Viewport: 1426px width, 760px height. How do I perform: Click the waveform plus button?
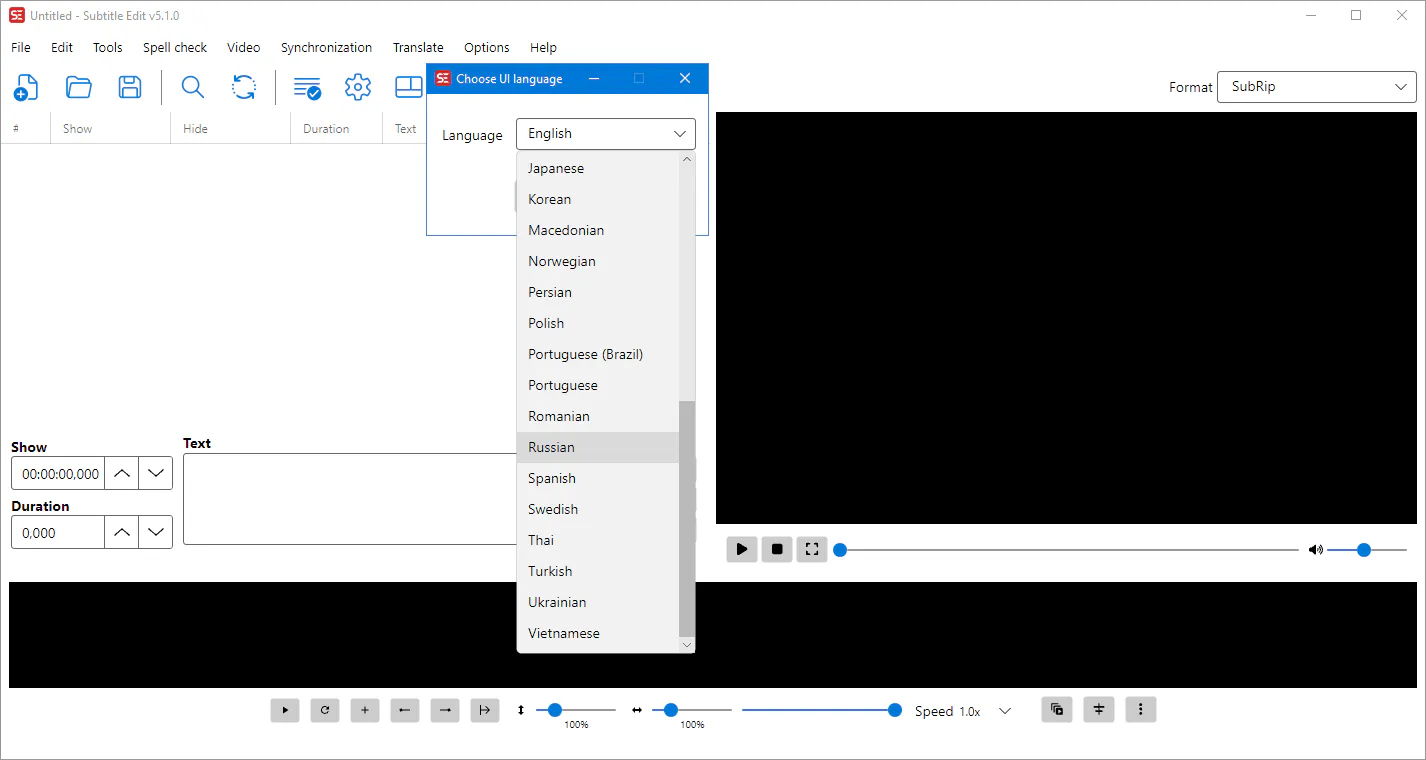(365, 710)
